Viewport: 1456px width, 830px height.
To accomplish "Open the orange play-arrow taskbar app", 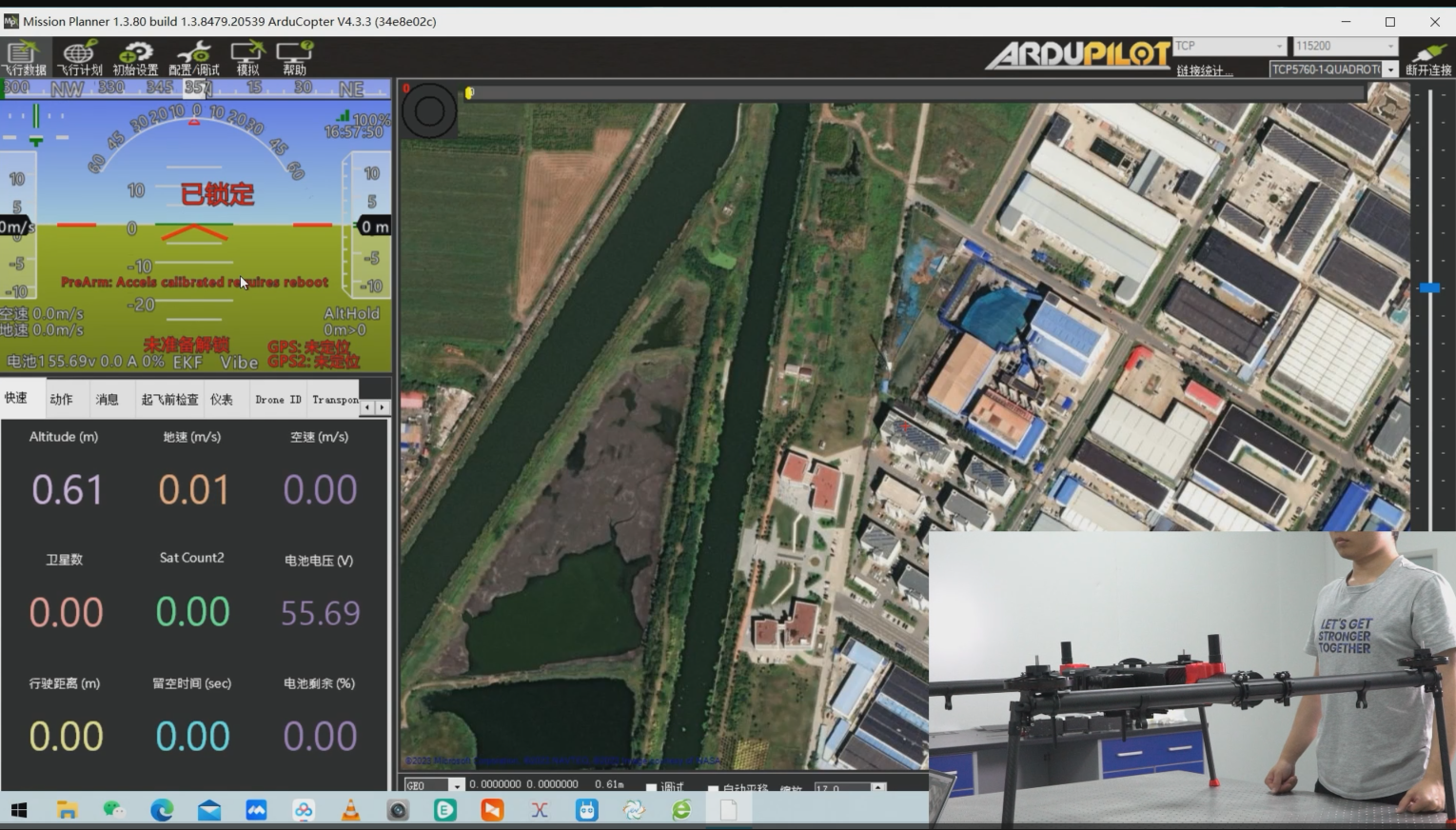I will click(492, 810).
